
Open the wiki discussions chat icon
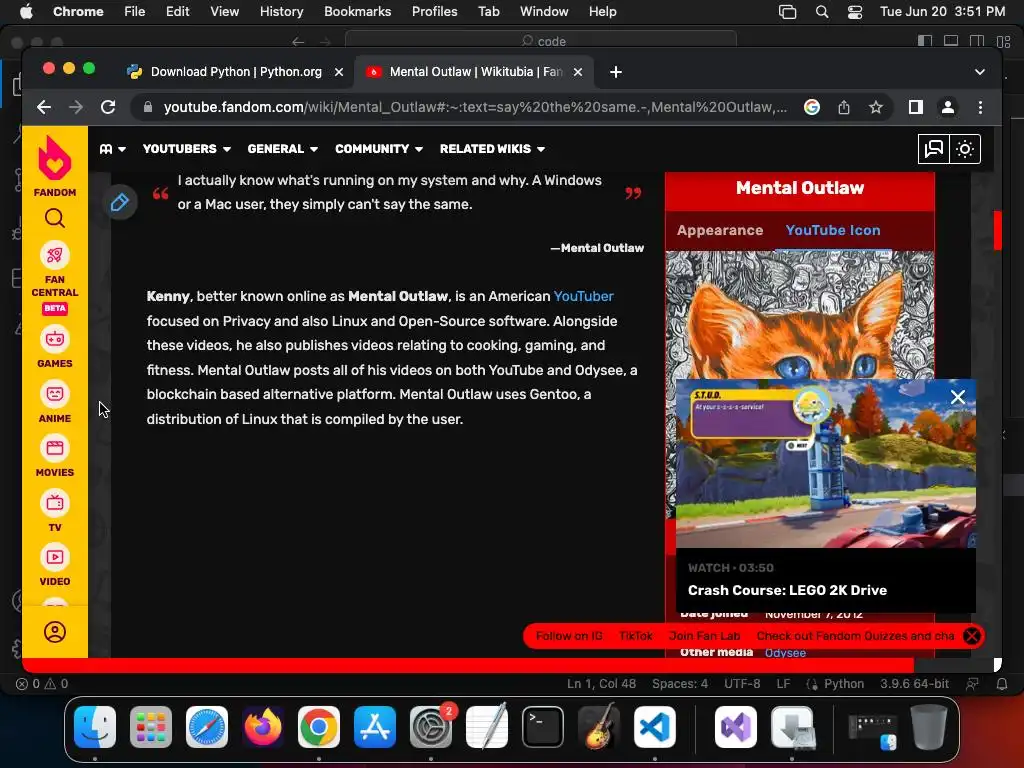click(934, 149)
